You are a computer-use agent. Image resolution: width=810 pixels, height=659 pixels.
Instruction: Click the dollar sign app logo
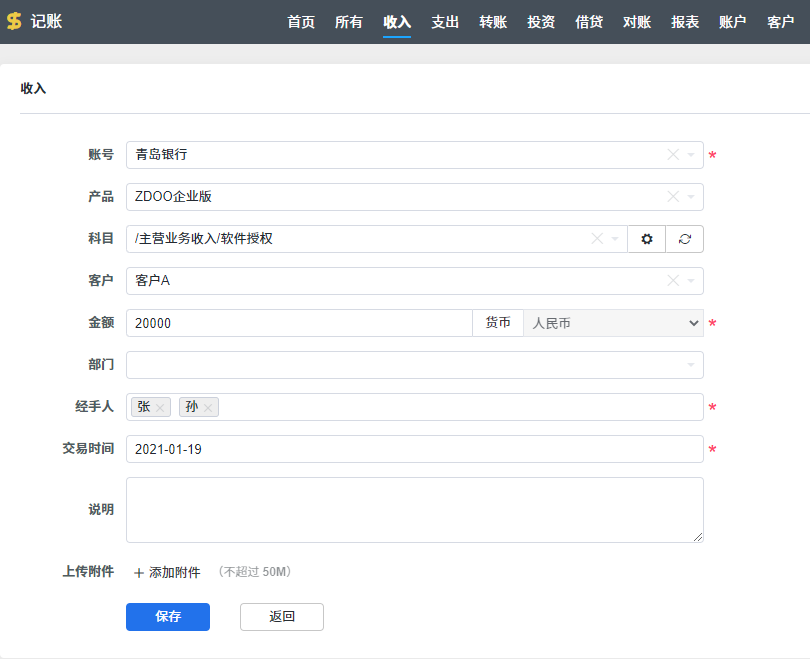pos(14,21)
